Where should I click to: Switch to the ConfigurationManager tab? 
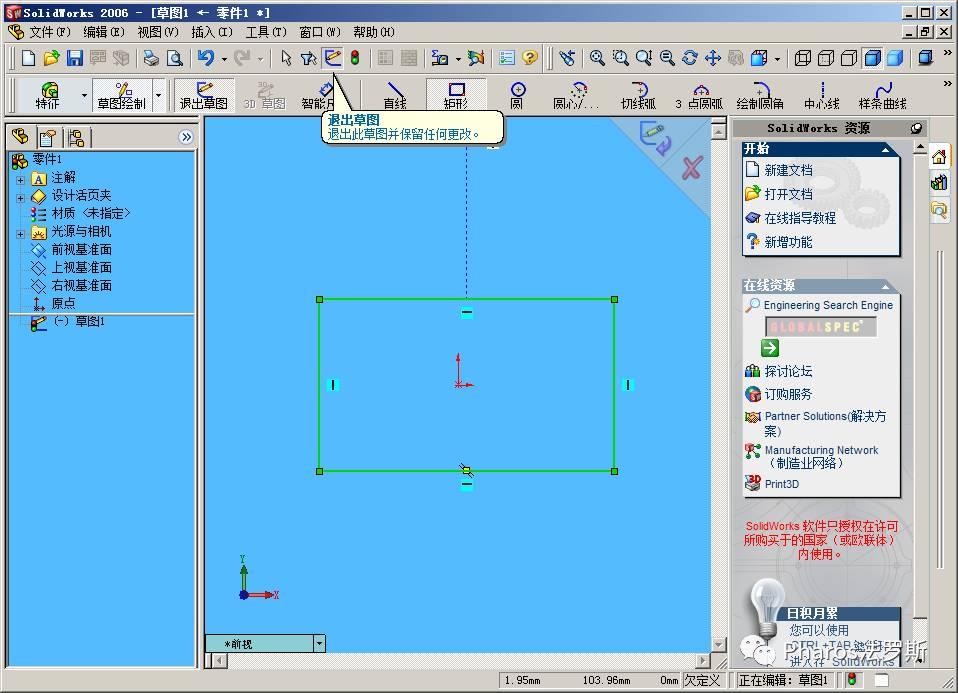pyautogui.click(x=76, y=137)
